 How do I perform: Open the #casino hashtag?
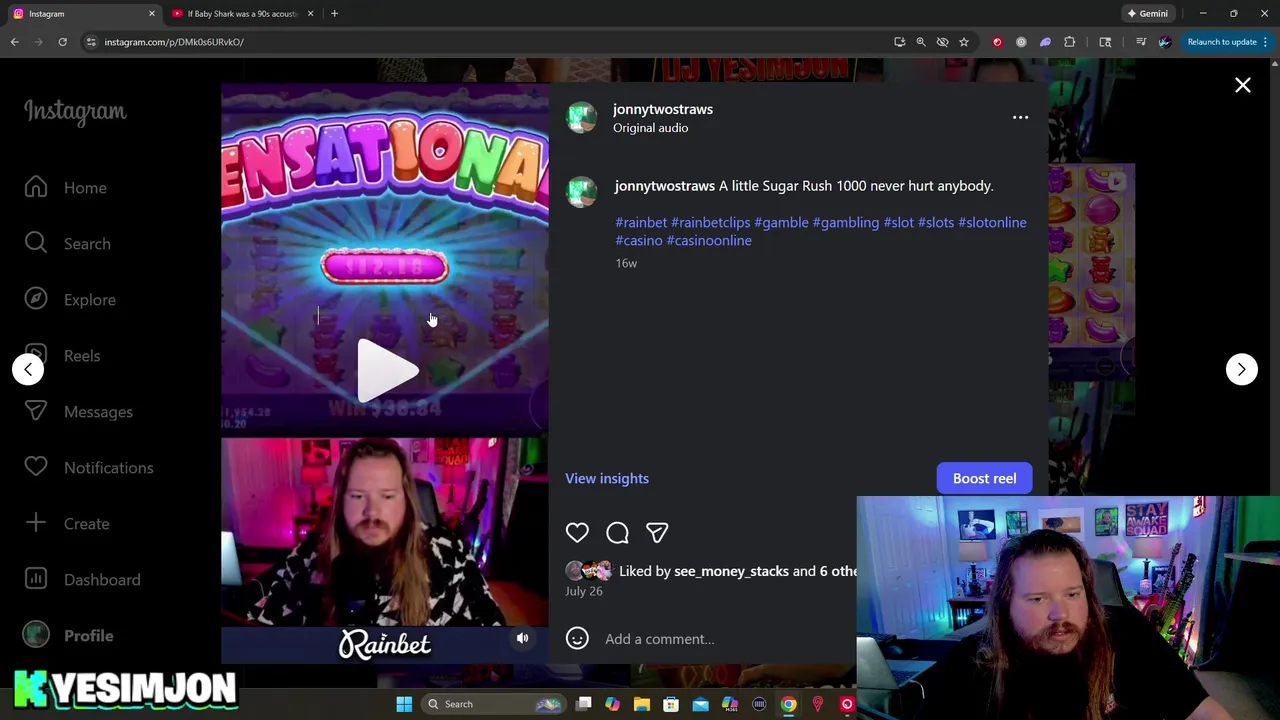point(639,240)
